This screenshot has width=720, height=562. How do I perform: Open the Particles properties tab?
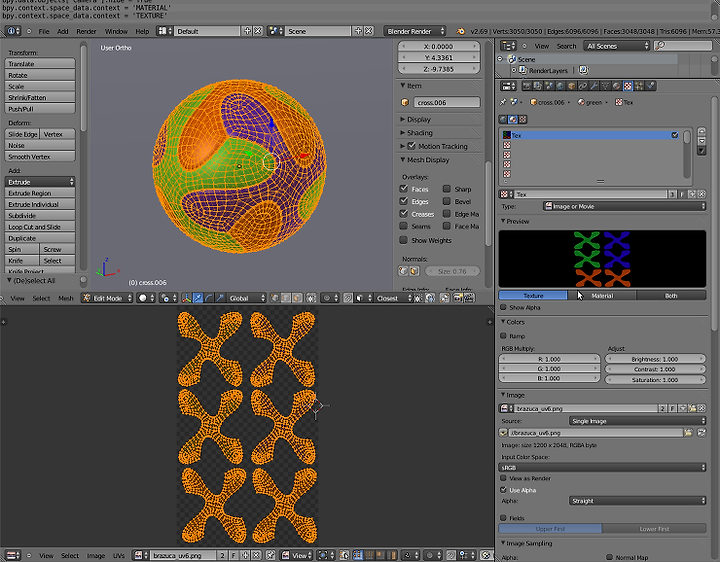pos(639,86)
